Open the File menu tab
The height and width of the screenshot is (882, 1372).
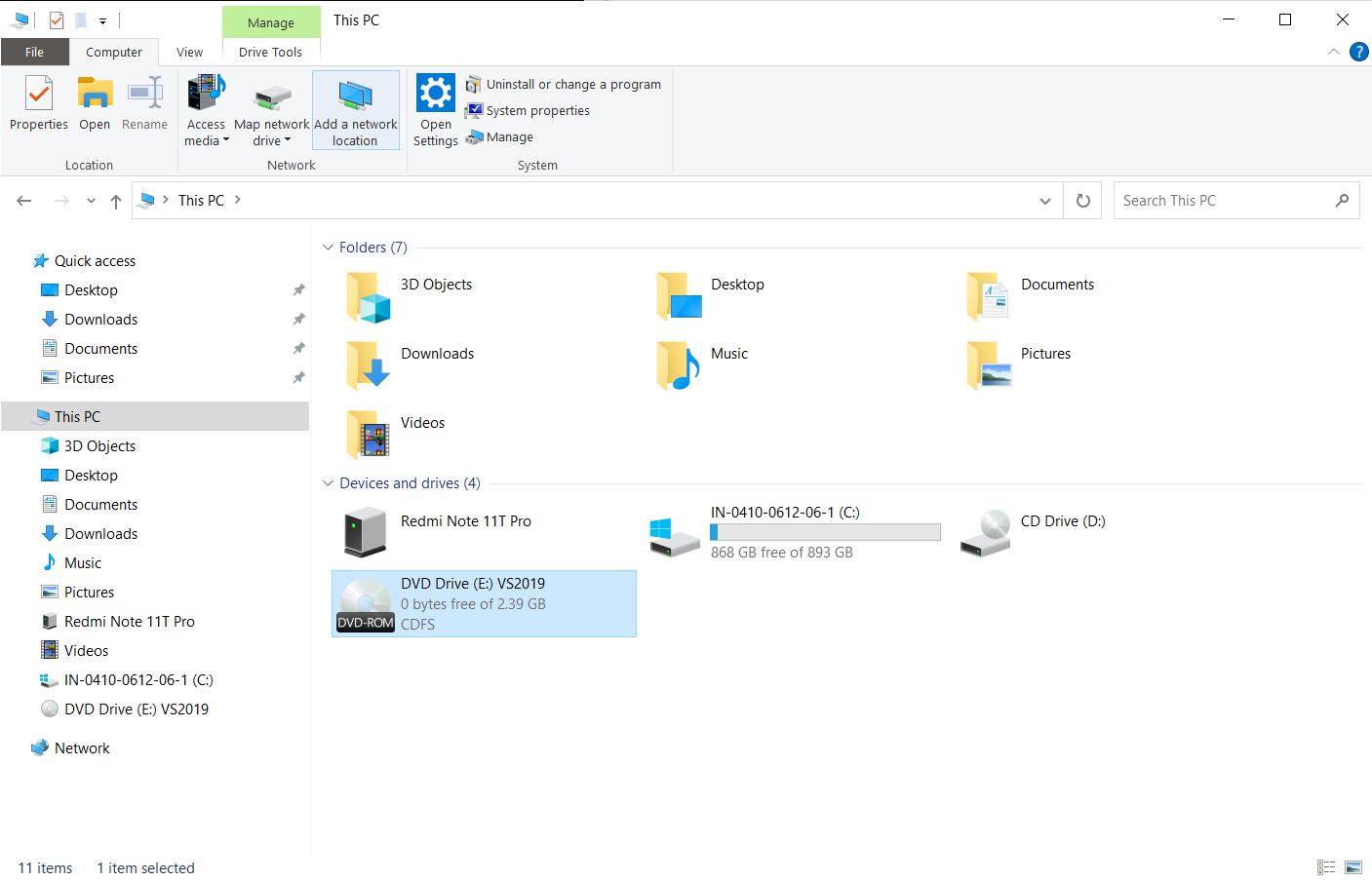[34, 53]
